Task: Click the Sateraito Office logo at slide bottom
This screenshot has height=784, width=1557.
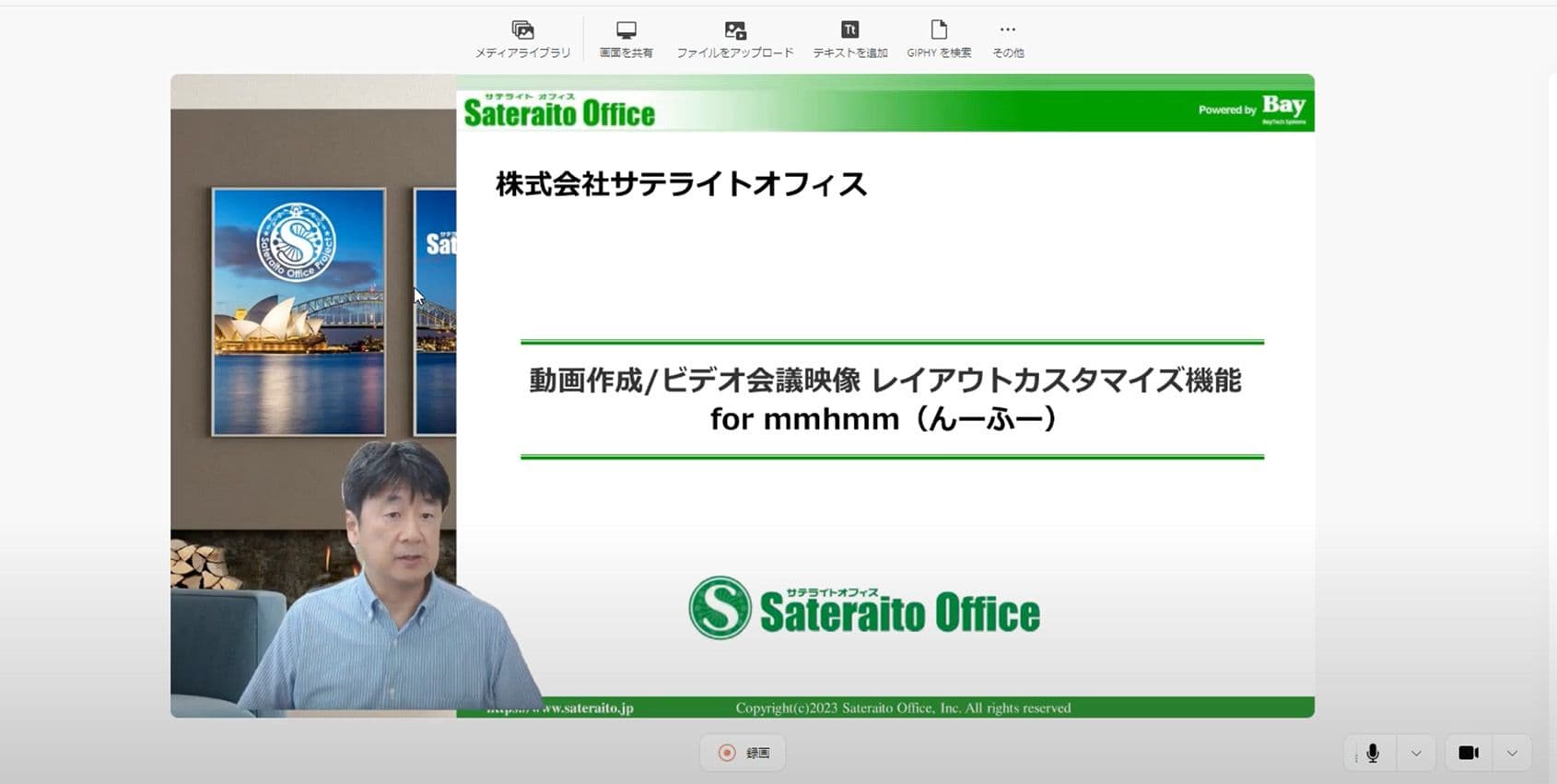Action: 864,608
